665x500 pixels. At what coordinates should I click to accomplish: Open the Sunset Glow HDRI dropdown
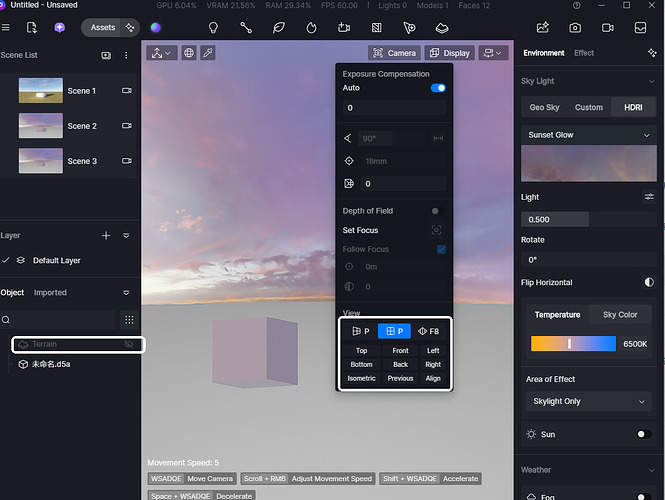(x=589, y=135)
